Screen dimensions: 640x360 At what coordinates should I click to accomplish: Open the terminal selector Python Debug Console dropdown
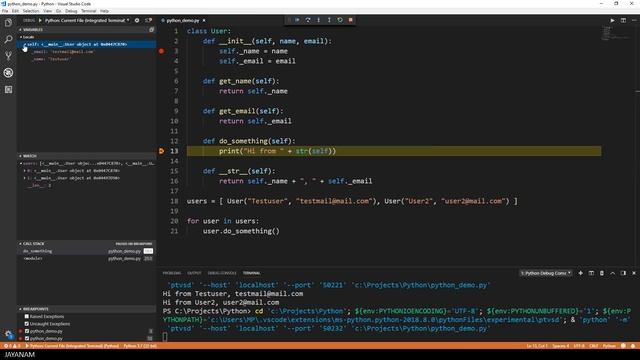(545, 273)
